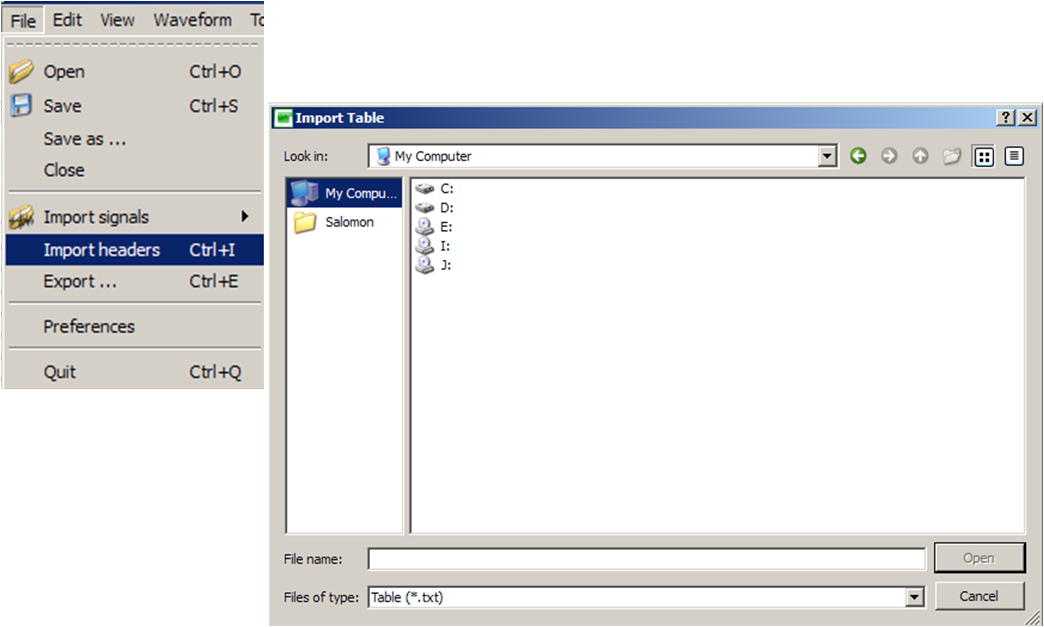
Task: Switch to Detail View icon
Action: [x=1014, y=156]
